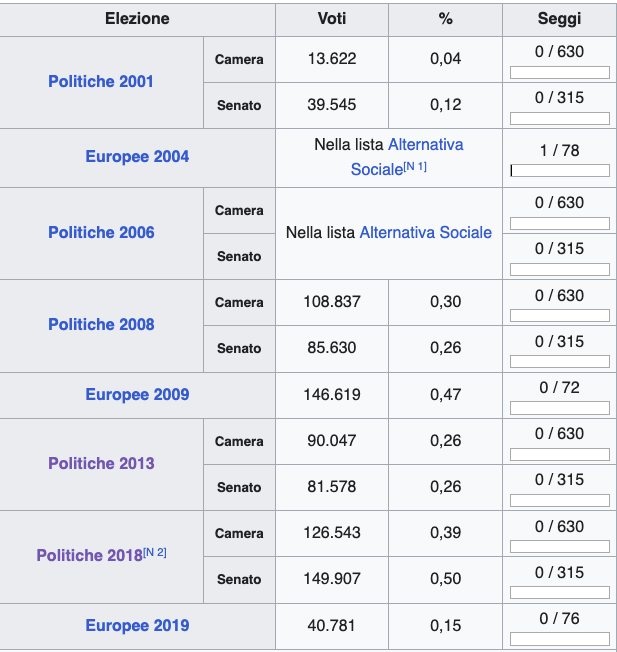Viewport: 617px width, 652px height.
Task: Open footnote N 2 beside Politiche 2018
Action: point(154,552)
